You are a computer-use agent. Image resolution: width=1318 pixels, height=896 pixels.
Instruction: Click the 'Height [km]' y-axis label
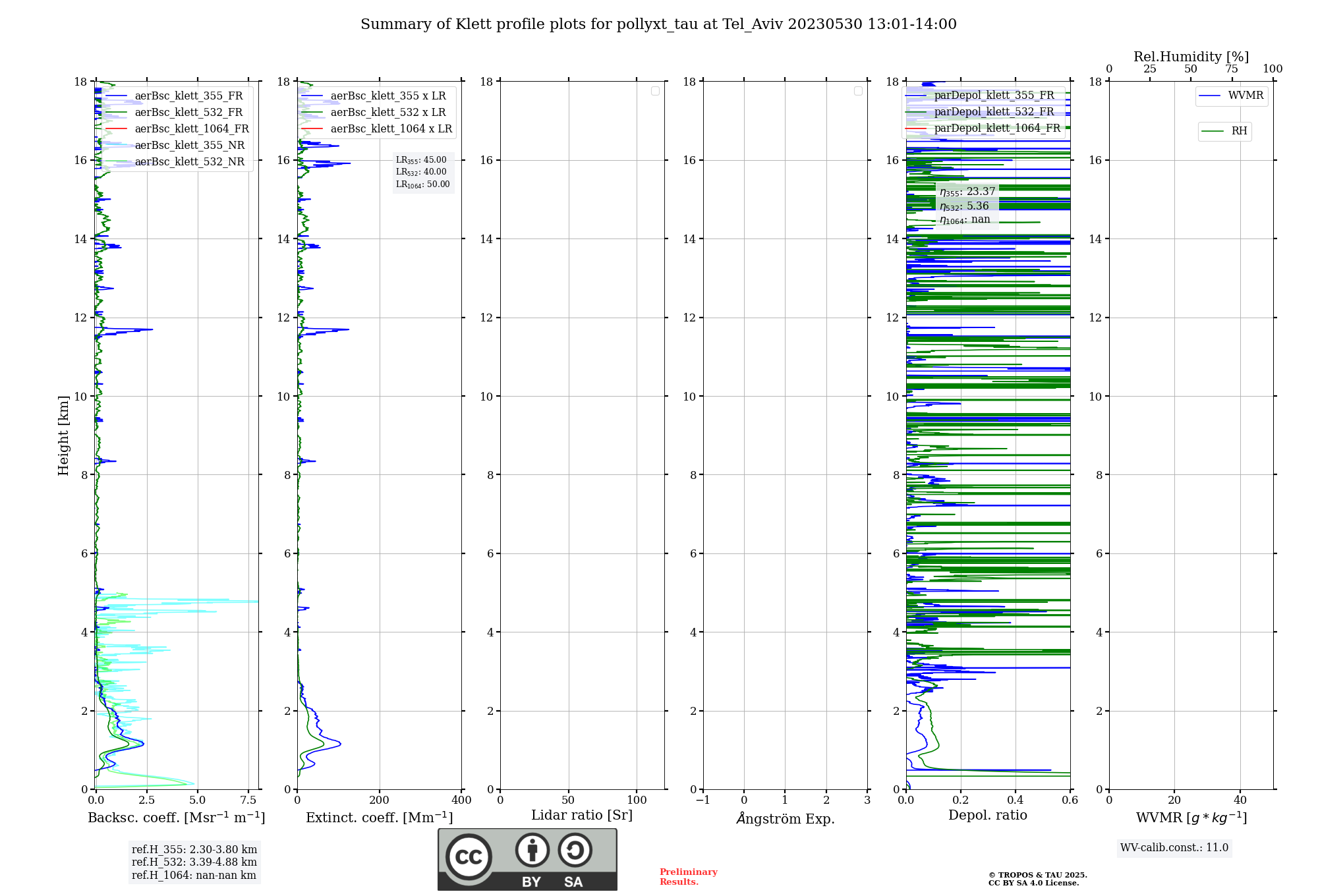pyautogui.click(x=63, y=435)
